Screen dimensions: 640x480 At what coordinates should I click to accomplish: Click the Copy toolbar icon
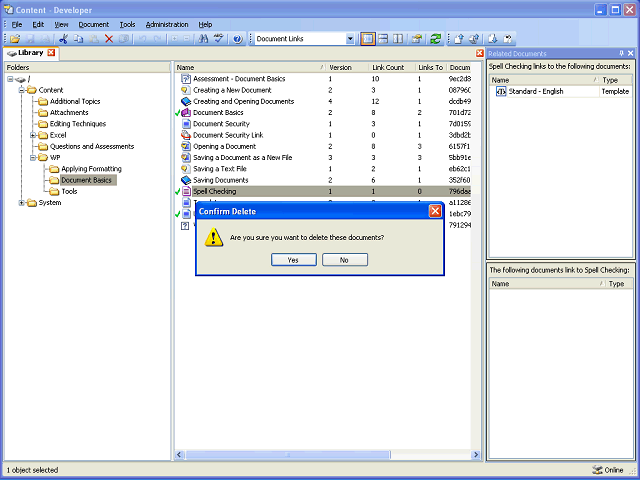pyautogui.click(x=78, y=39)
